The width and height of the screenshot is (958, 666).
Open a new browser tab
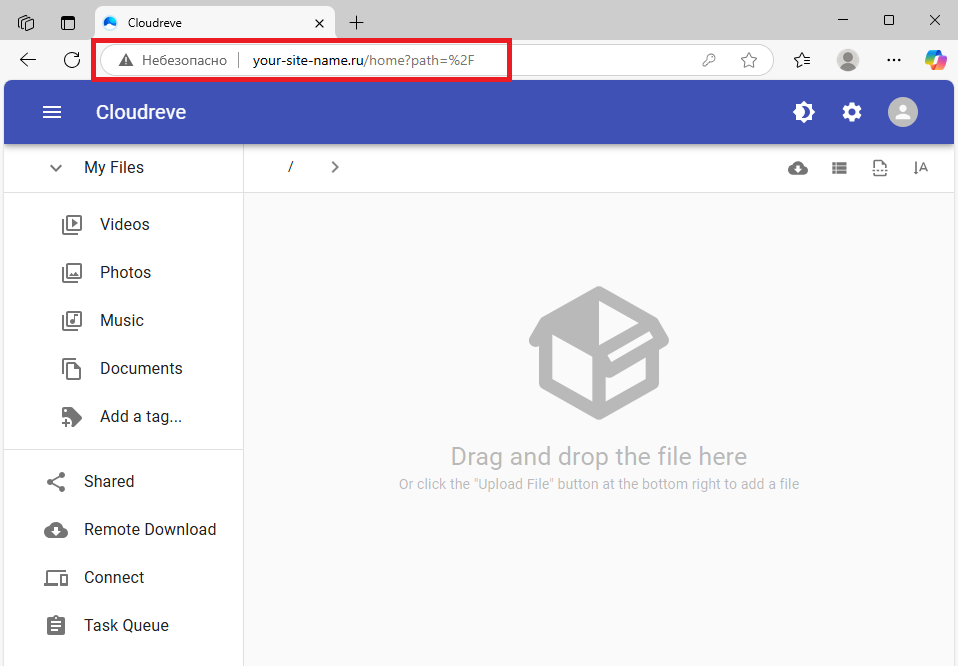click(x=356, y=23)
